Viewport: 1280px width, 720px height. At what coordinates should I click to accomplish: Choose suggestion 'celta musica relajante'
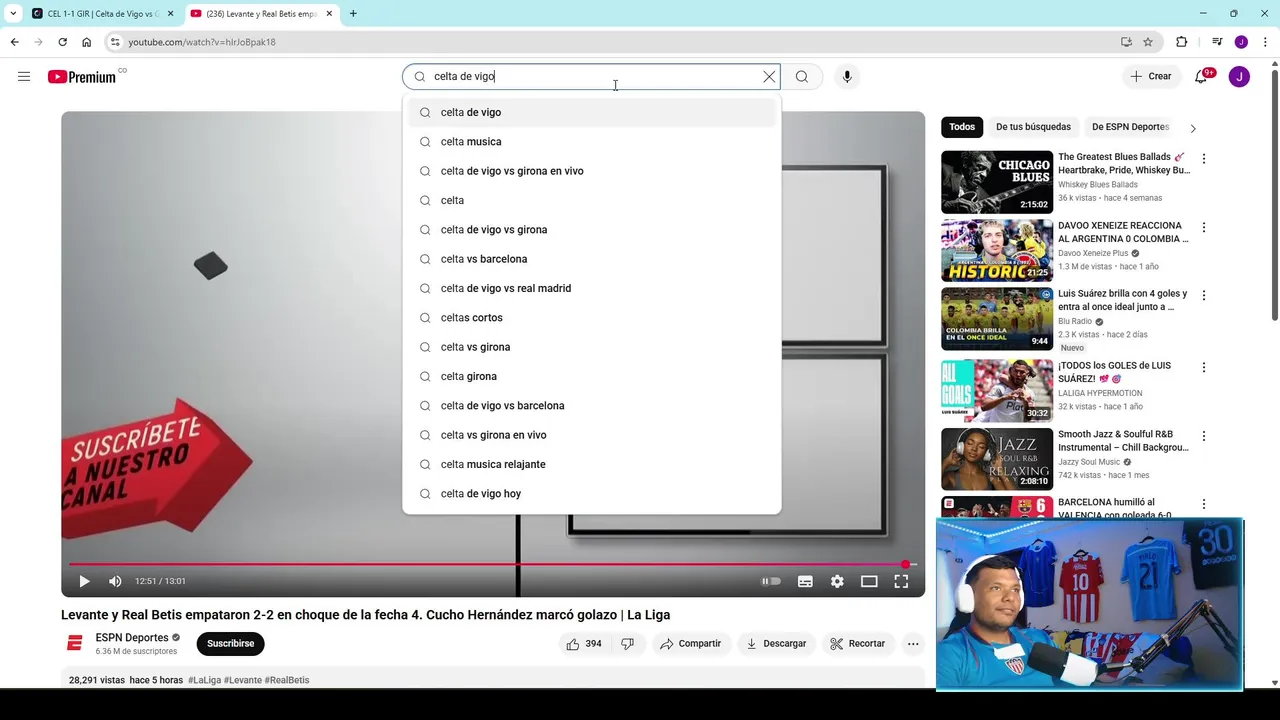[x=591, y=464]
